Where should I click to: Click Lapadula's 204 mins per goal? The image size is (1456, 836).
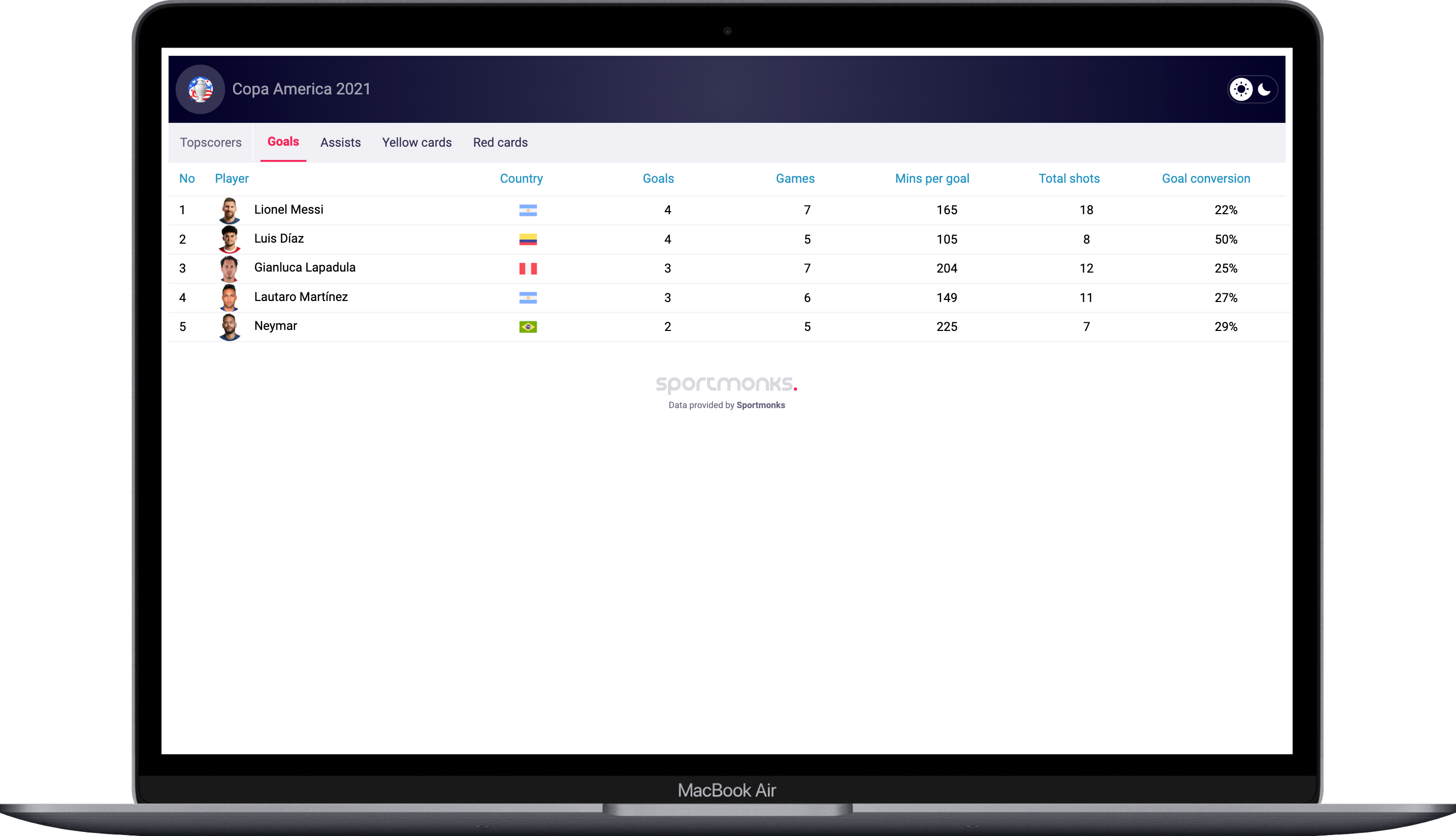tap(947, 268)
